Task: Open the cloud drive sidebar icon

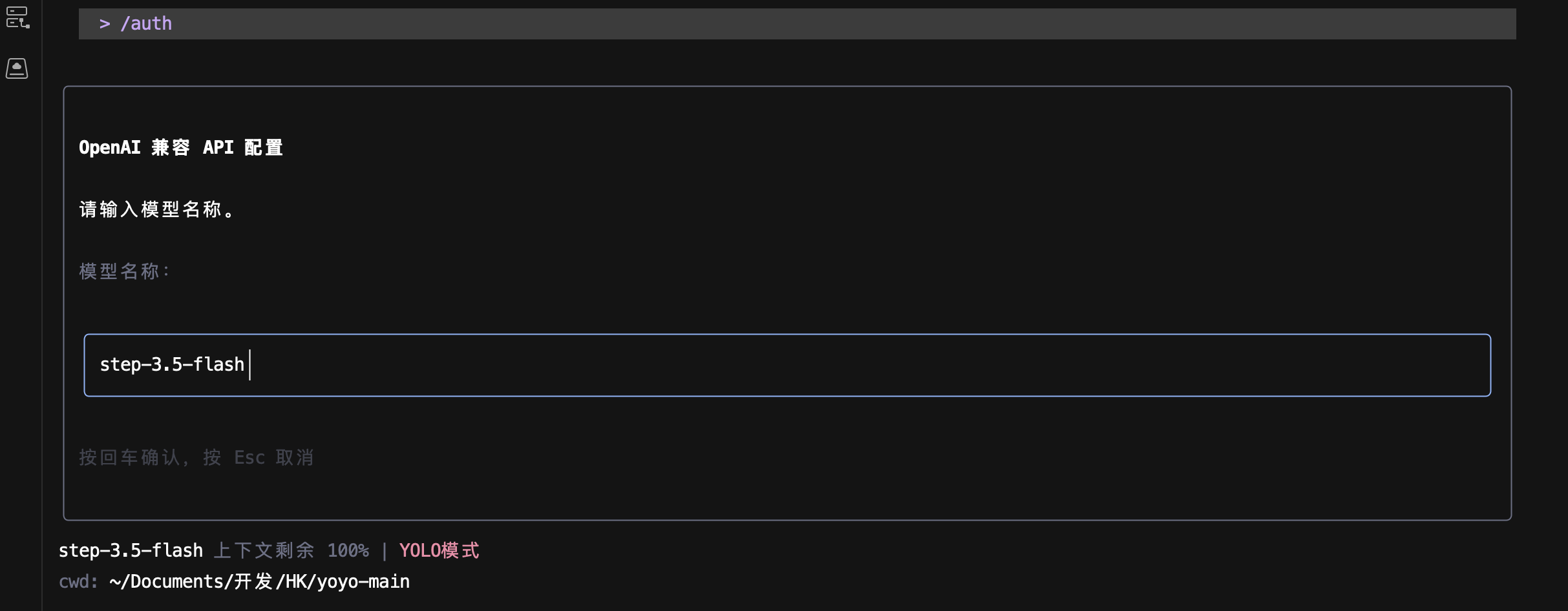Action: point(17,68)
